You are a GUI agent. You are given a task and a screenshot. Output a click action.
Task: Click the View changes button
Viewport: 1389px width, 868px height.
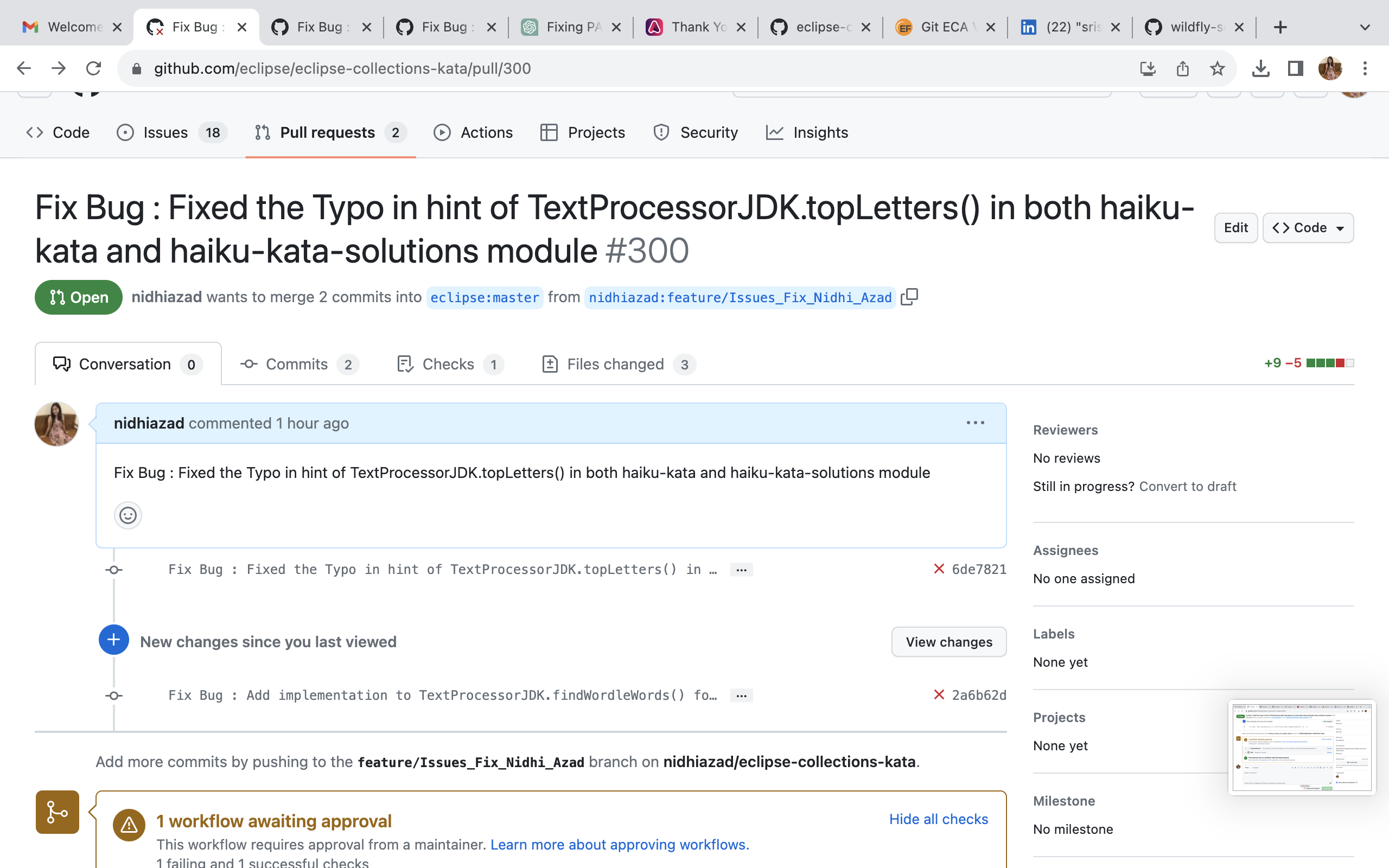(949, 642)
